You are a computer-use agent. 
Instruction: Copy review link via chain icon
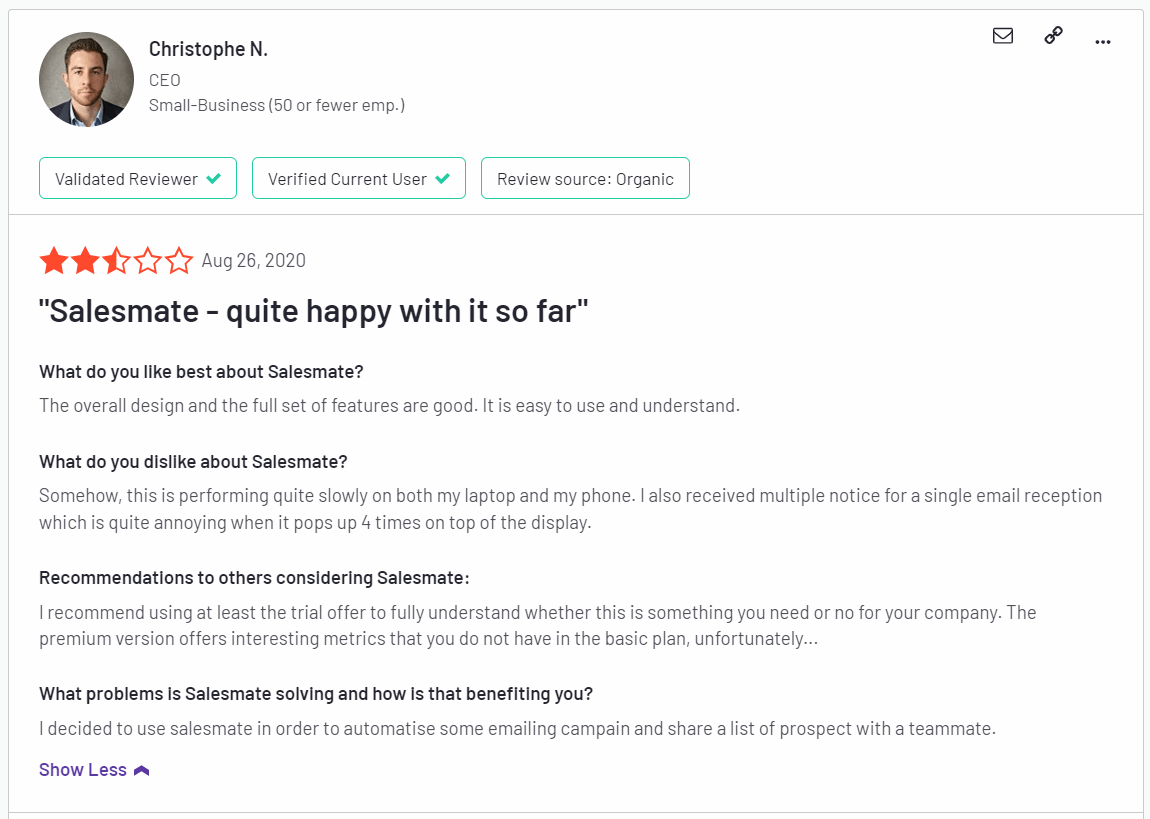(x=1053, y=35)
